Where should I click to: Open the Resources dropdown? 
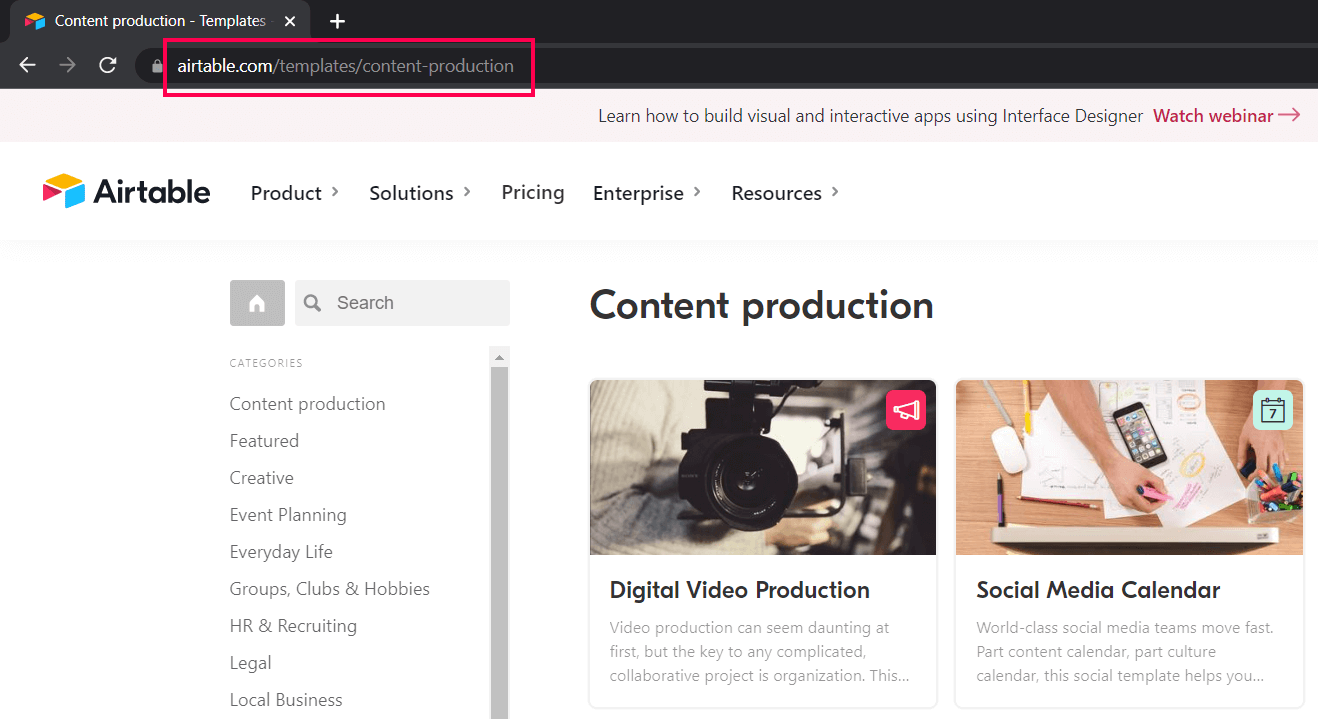point(777,192)
